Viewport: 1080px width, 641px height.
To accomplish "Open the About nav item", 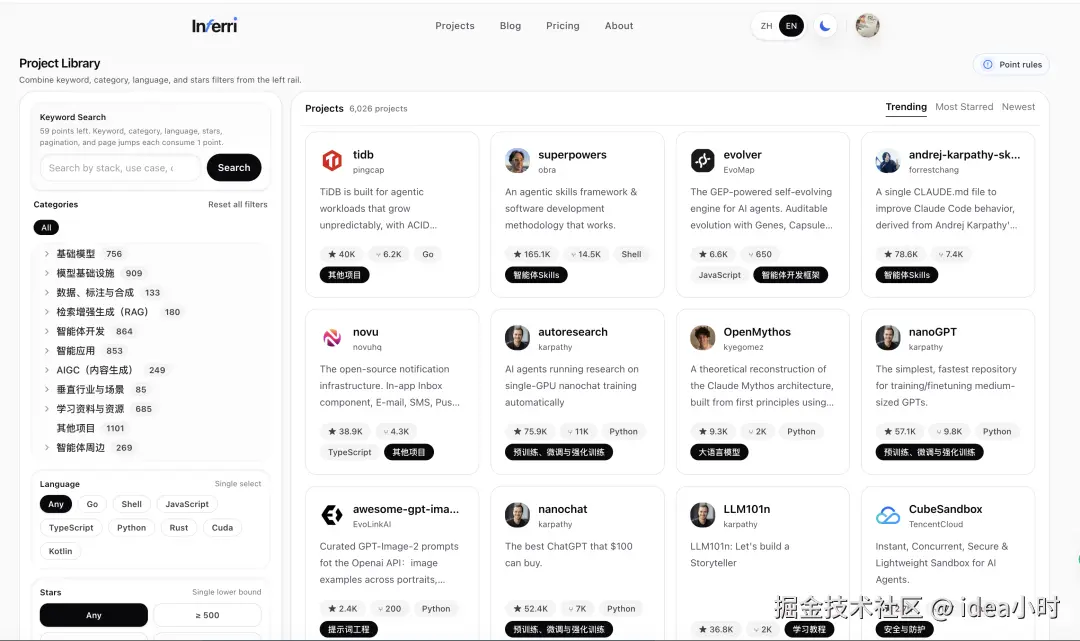I will pos(619,25).
